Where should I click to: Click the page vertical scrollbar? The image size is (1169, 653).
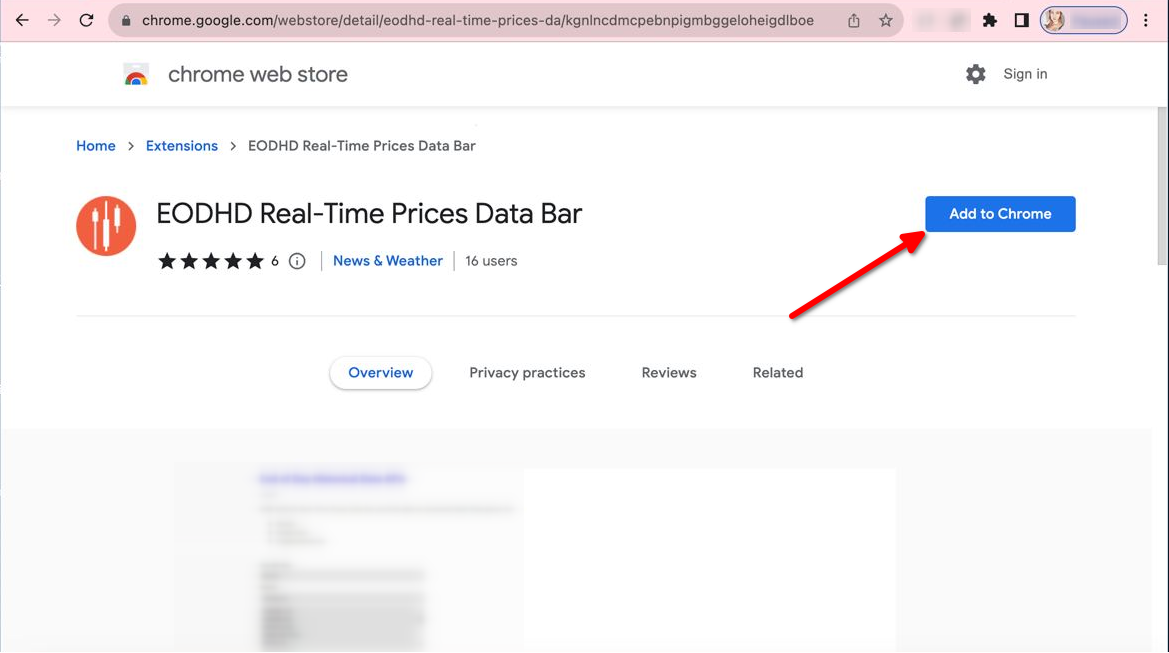[1162, 186]
